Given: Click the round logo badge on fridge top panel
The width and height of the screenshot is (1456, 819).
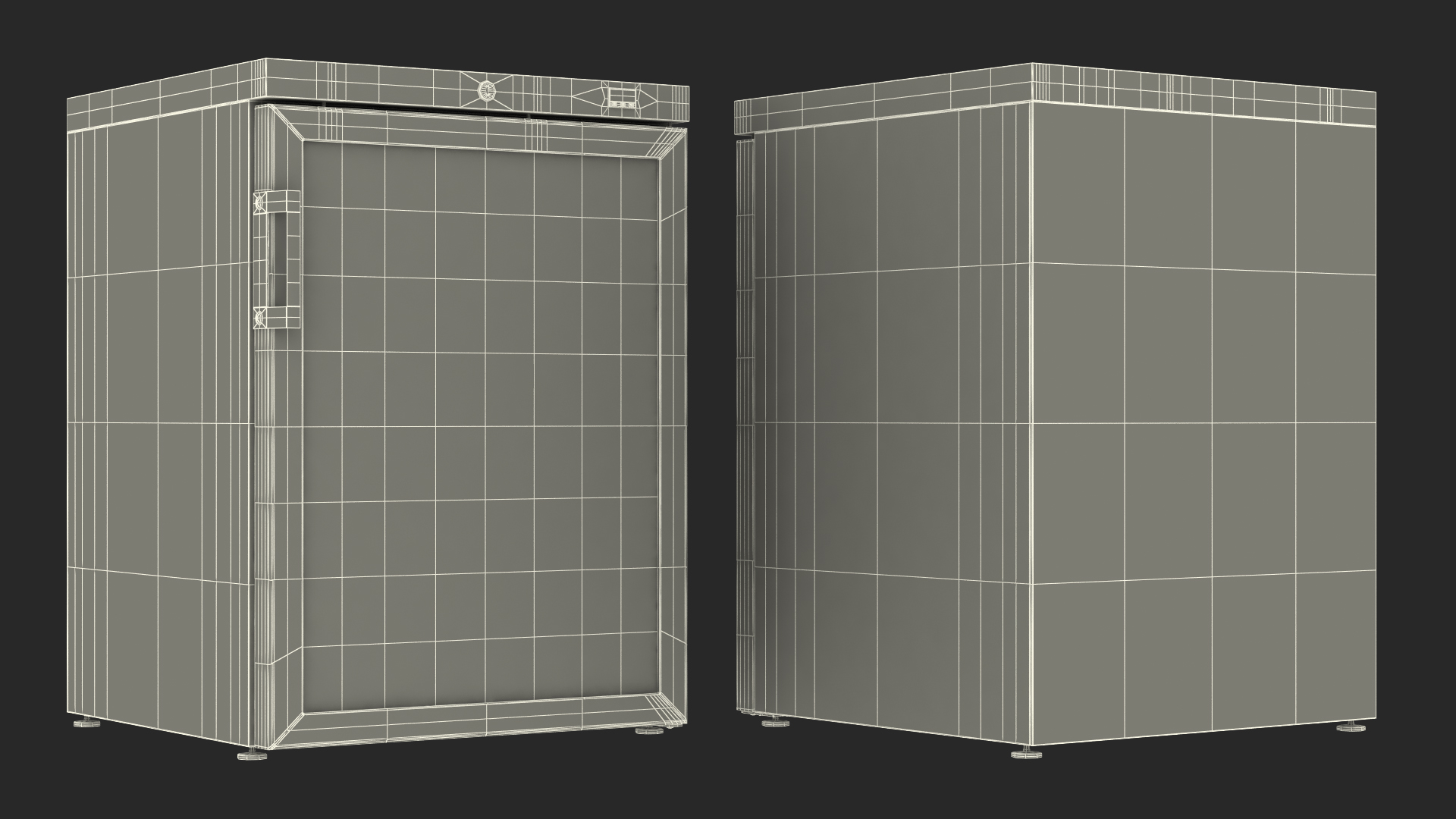Looking at the screenshot, I should click(485, 92).
